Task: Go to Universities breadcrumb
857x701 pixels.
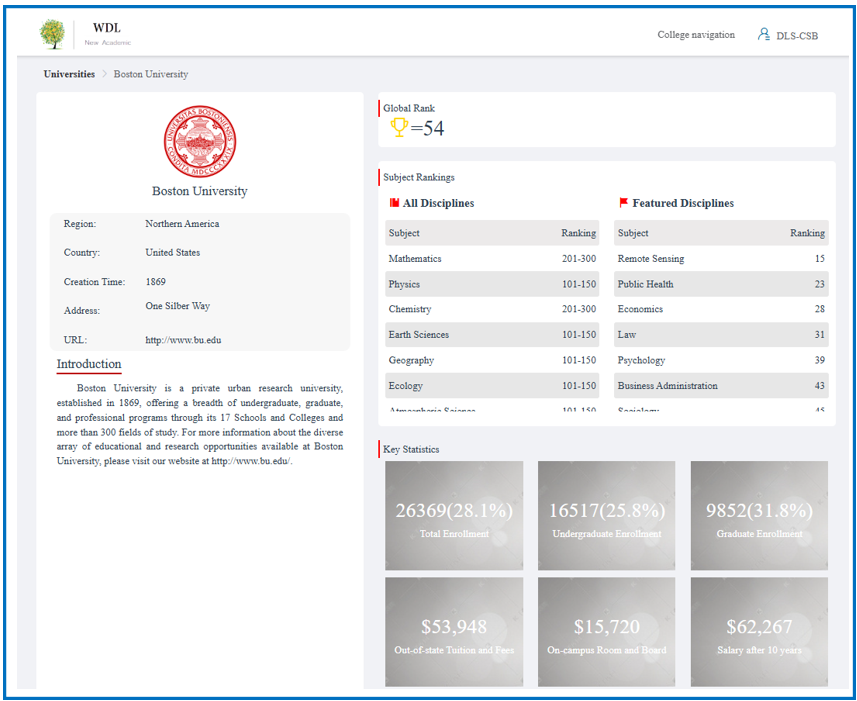Action: click(x=69, y=74)
